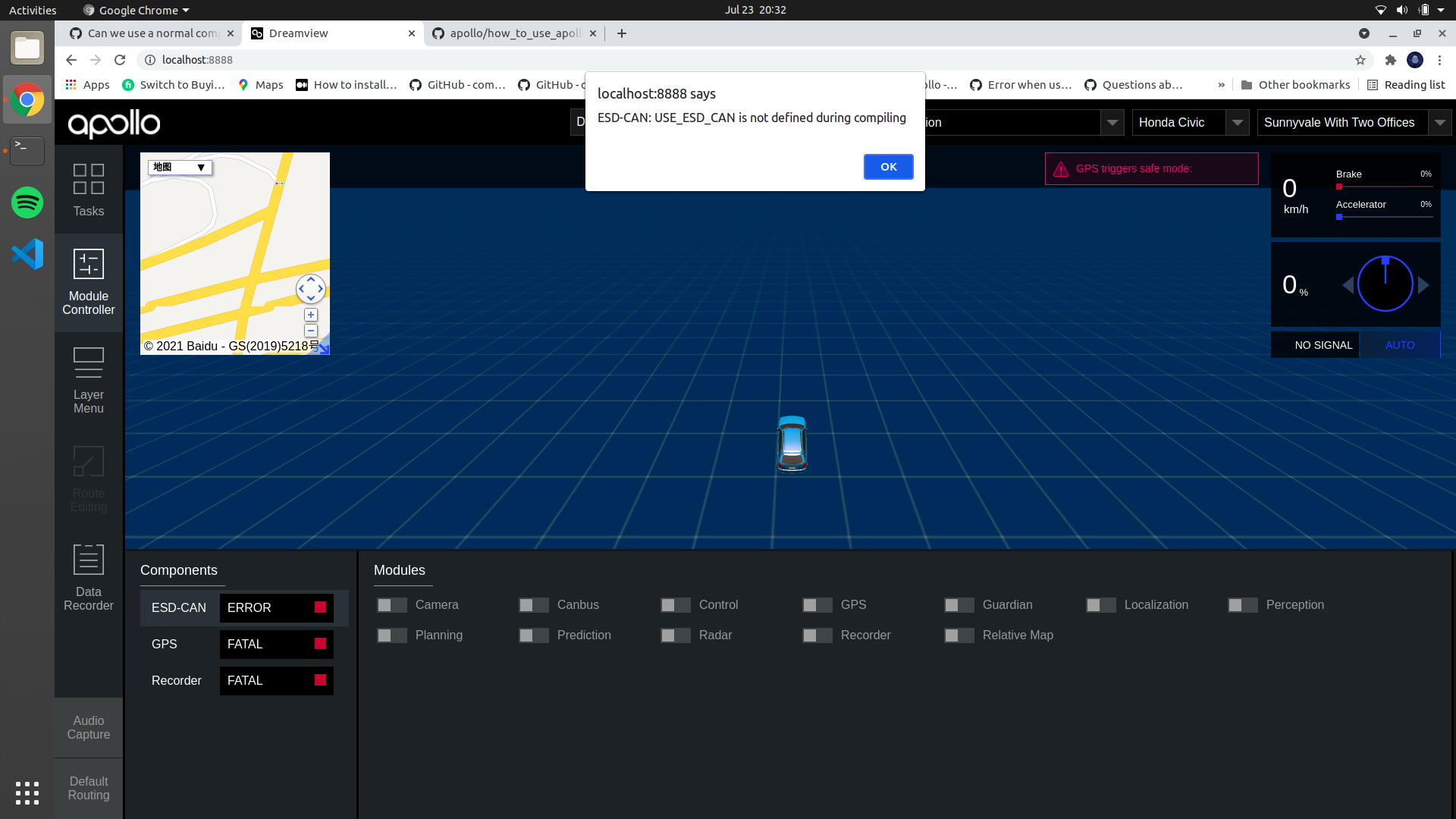Enable the Control module switch
The width and height of the screenshot is (1456, 819).
[676, 605]
